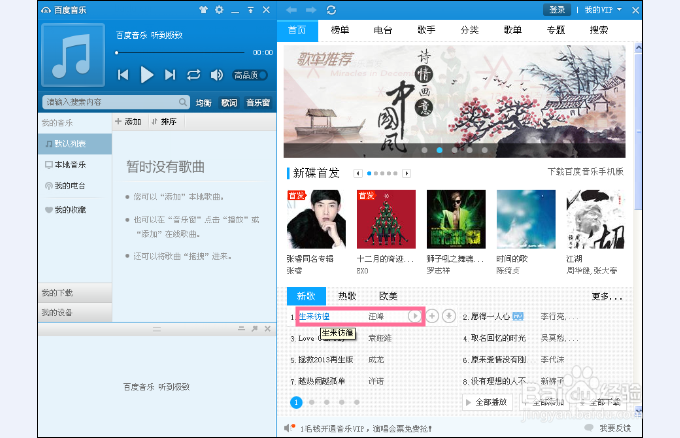Show next albums in 新碟首发 with right arrow
Image resolution: width=680 pixels, height=438 pixels.
point(406,173)
